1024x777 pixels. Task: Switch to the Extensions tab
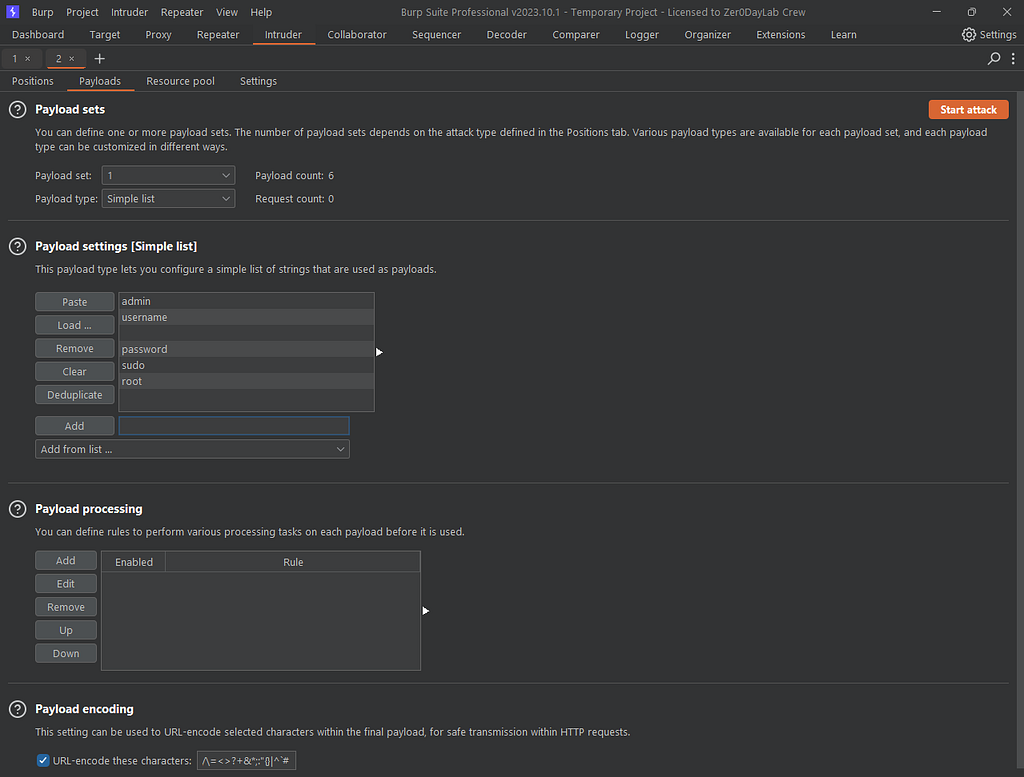pyautogui.click(x=781, y=35)
